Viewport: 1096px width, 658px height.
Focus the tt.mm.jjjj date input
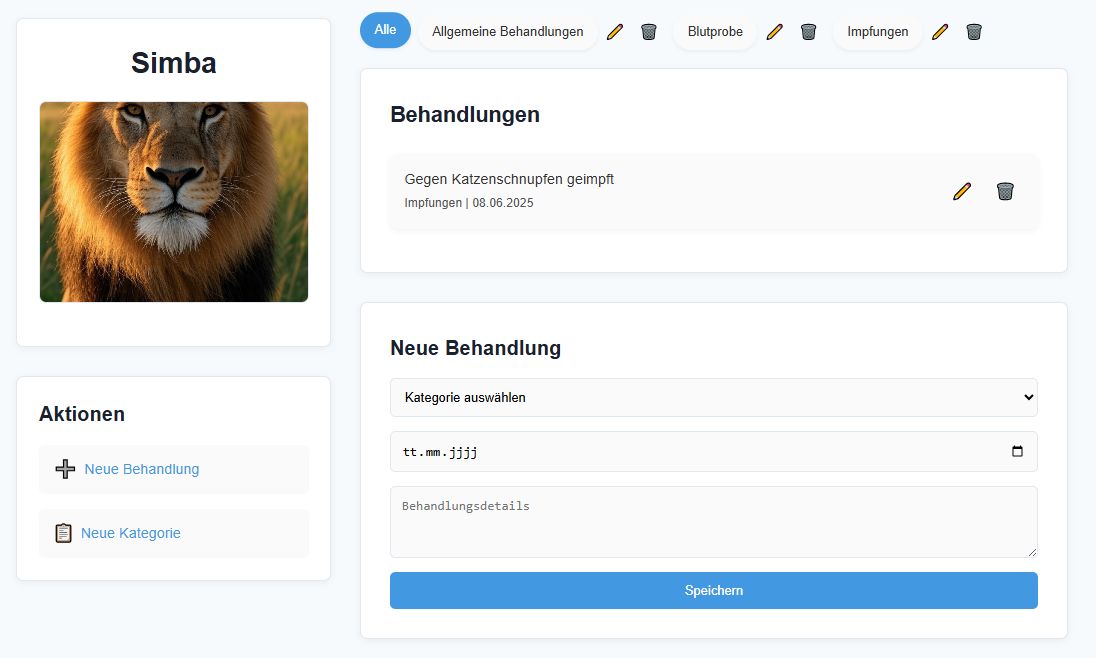click(x=600, y=452)
